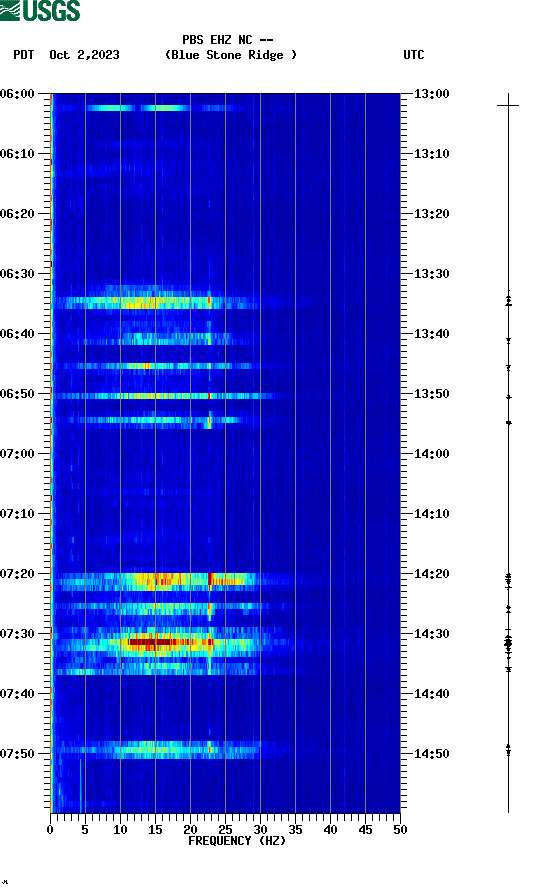
Task: Click the '(Blue Stone Ridge )' subtitle
Action: [x=231, y=55]
